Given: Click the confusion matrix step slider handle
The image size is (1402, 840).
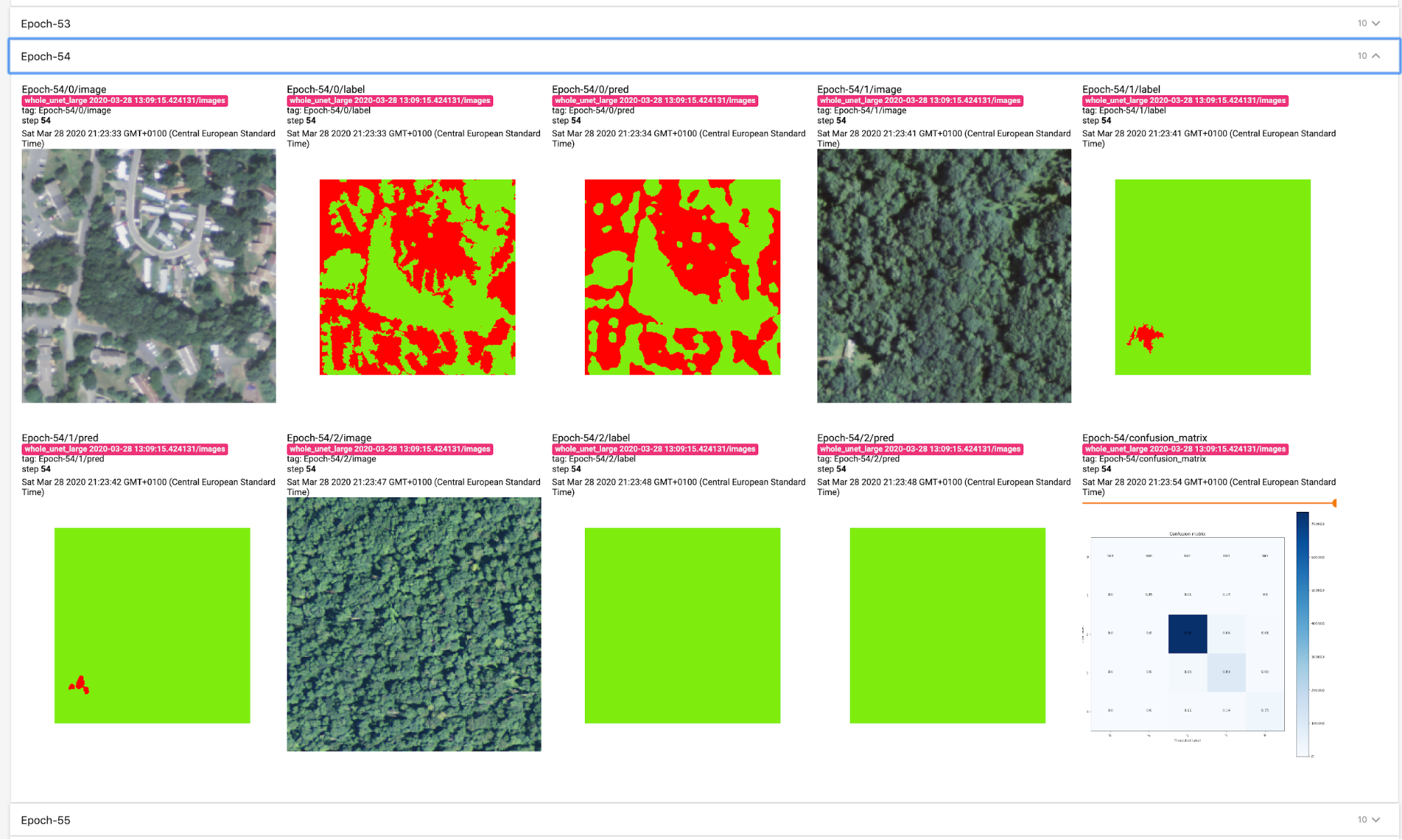Looking at the screenshot, I should (x=1334, y=503).
